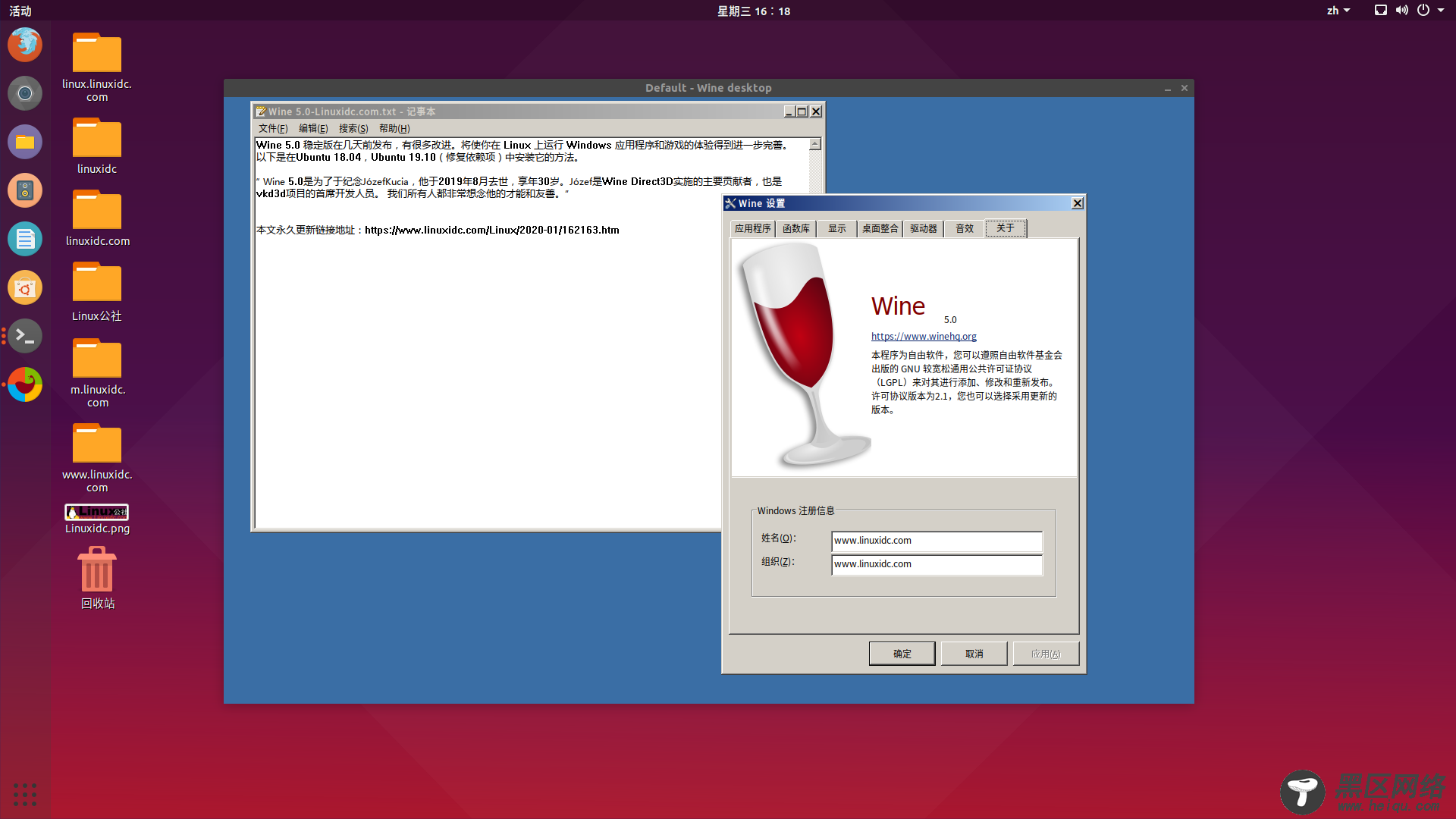Open Notepad 文件(F) menu
Viewport: 1456px width, 819px height.
[x=273, y=128]
